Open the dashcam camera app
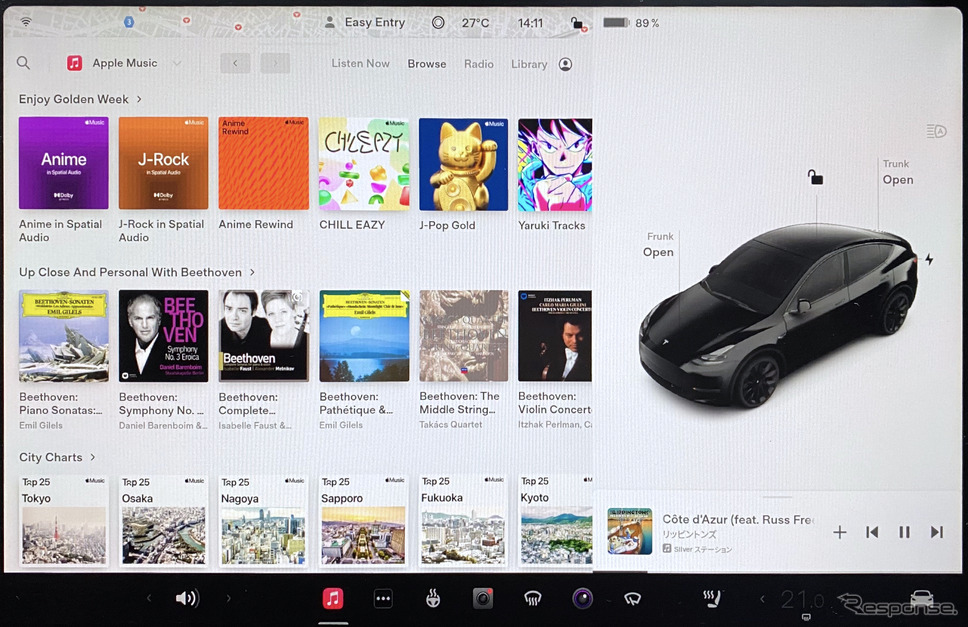 point(483,598)
